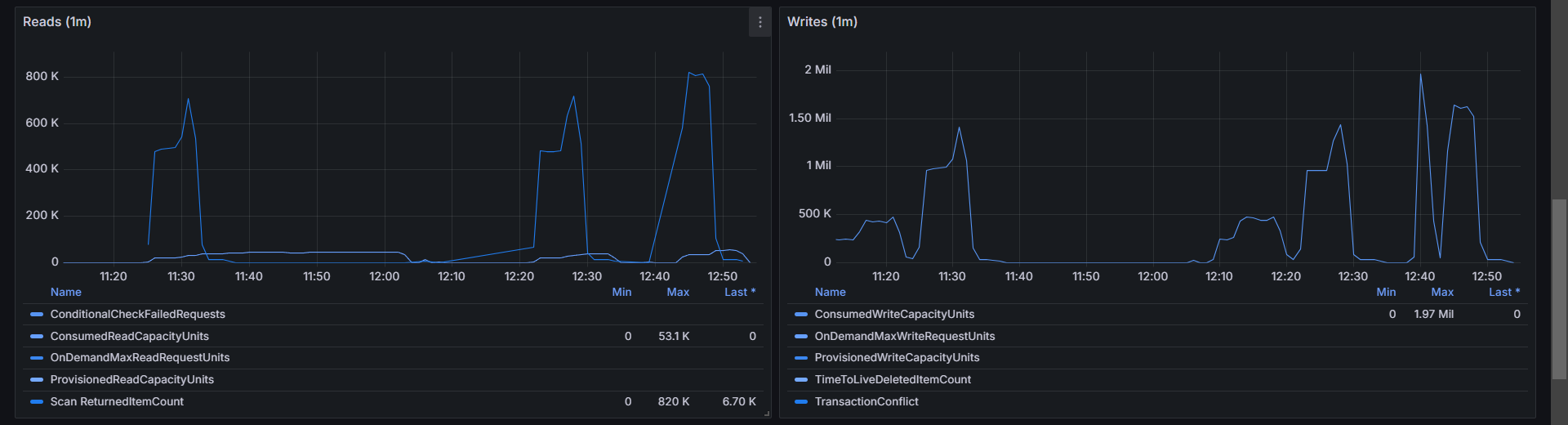Toggle ProvisionedReadCapacityUnits legend series
Image resolution: width=1568 pixels, height=425 pixels.
click(131, 379)
